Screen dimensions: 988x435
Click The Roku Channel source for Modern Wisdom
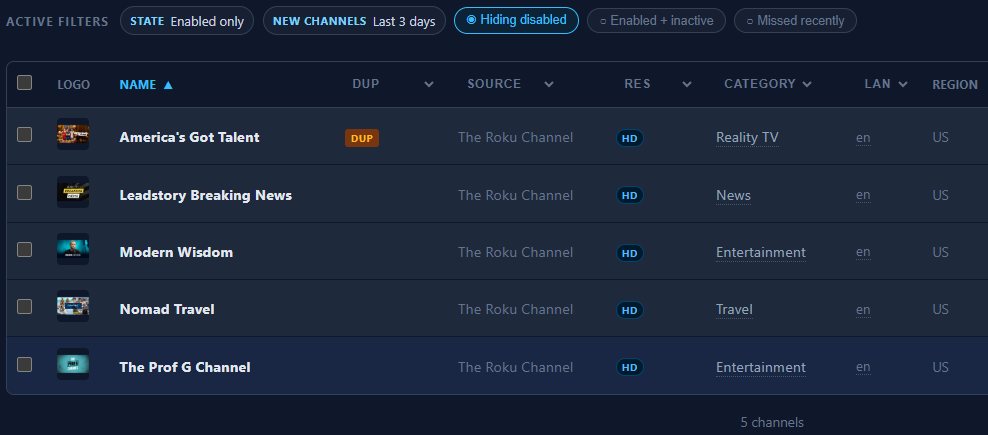tap(515, 252)
